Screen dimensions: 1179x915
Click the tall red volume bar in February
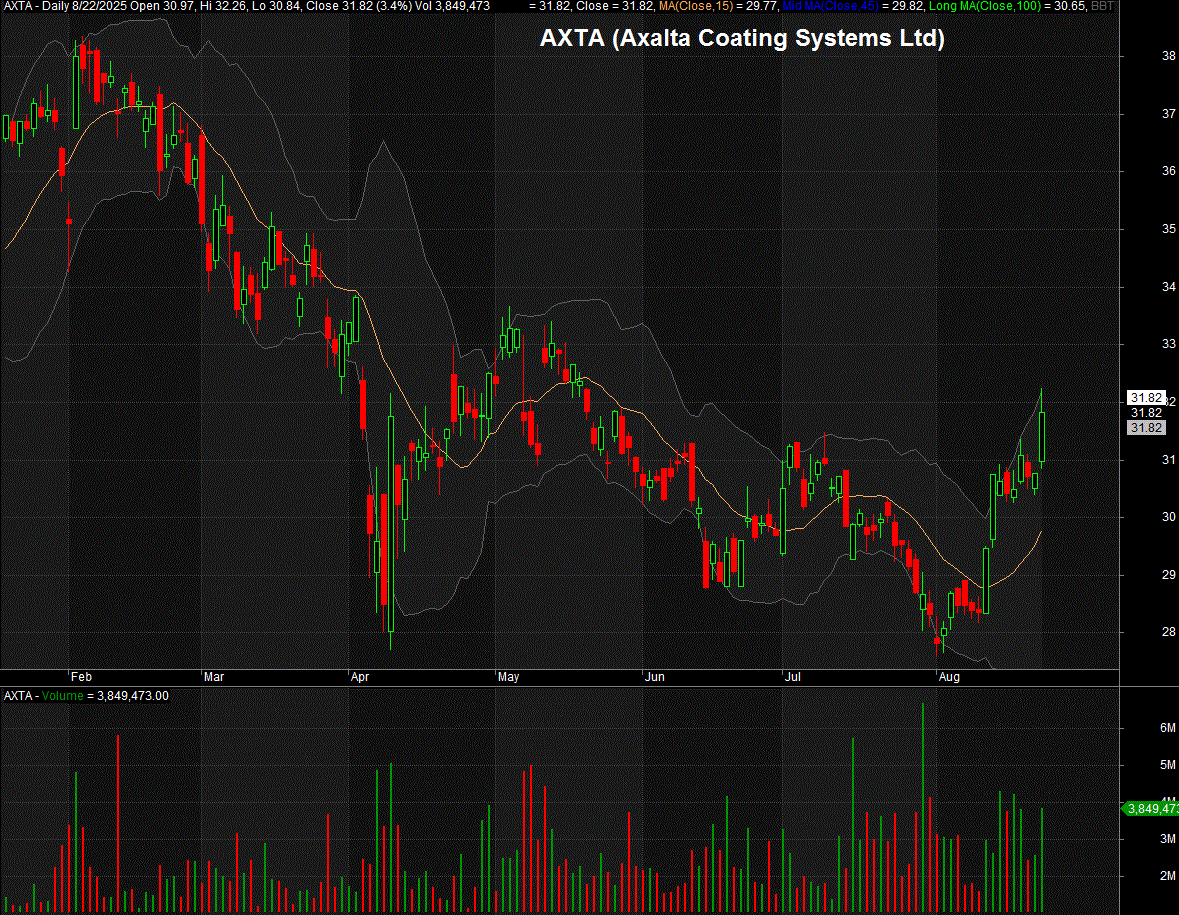coord(118,824)
